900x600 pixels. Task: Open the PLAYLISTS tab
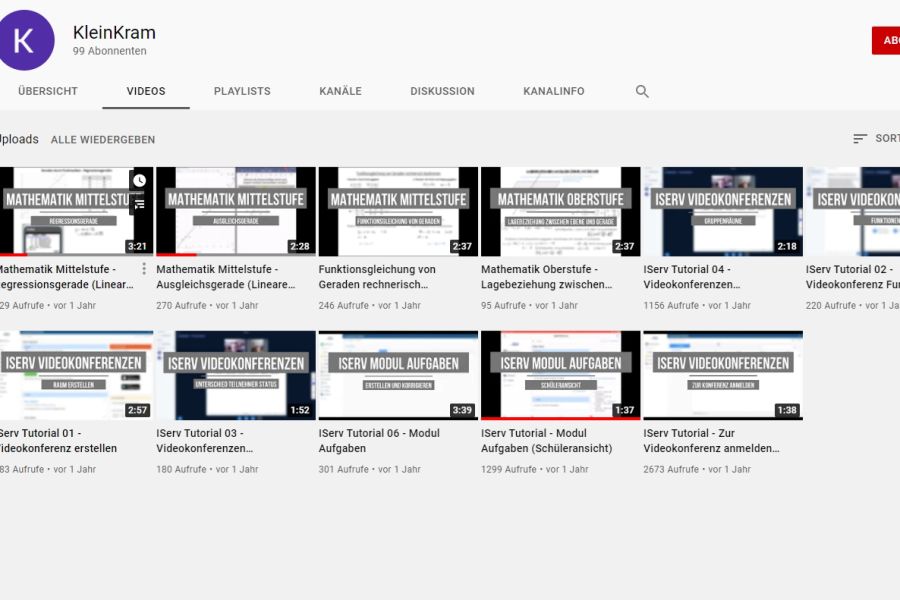[x=242, y=91]
